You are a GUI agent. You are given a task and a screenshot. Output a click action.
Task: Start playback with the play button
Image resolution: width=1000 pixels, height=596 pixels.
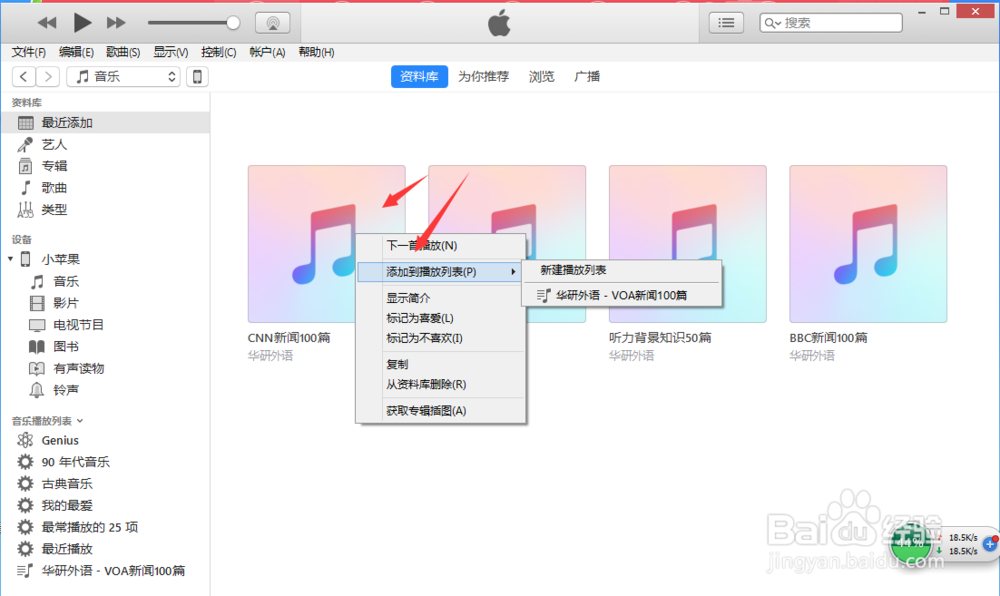(82, 23)
